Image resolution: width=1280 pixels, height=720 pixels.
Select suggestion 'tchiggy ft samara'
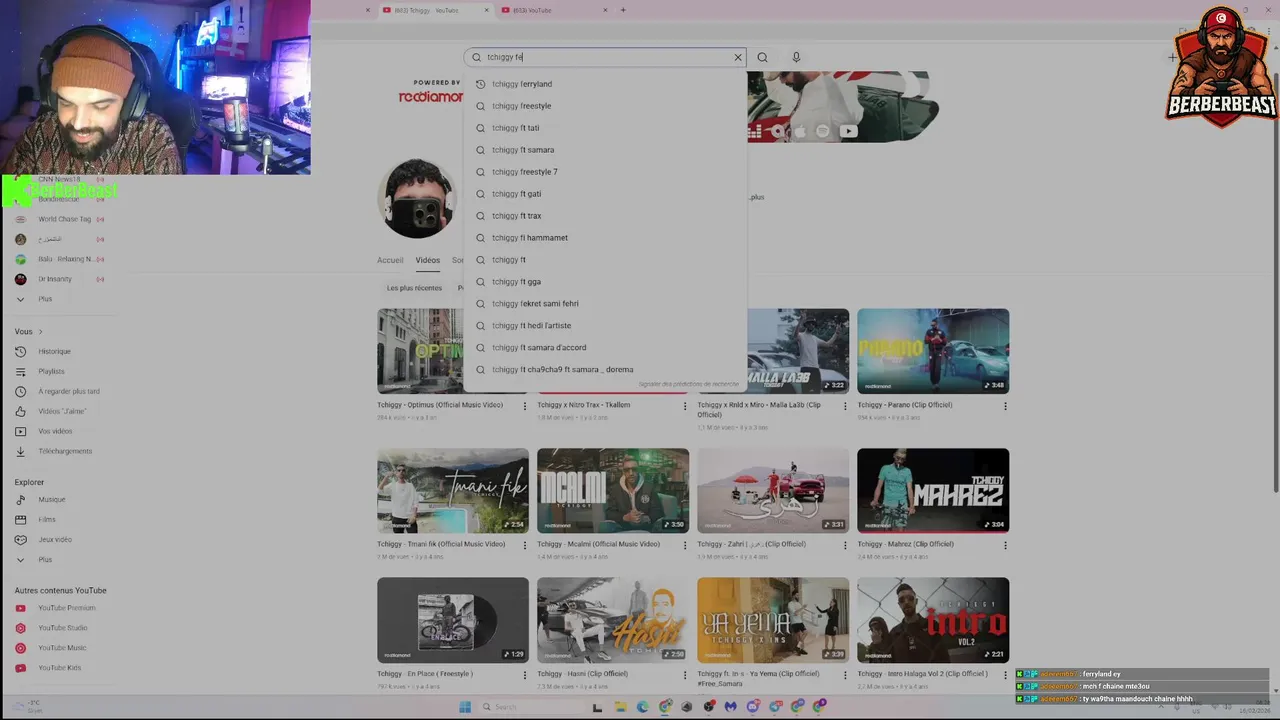605,150
